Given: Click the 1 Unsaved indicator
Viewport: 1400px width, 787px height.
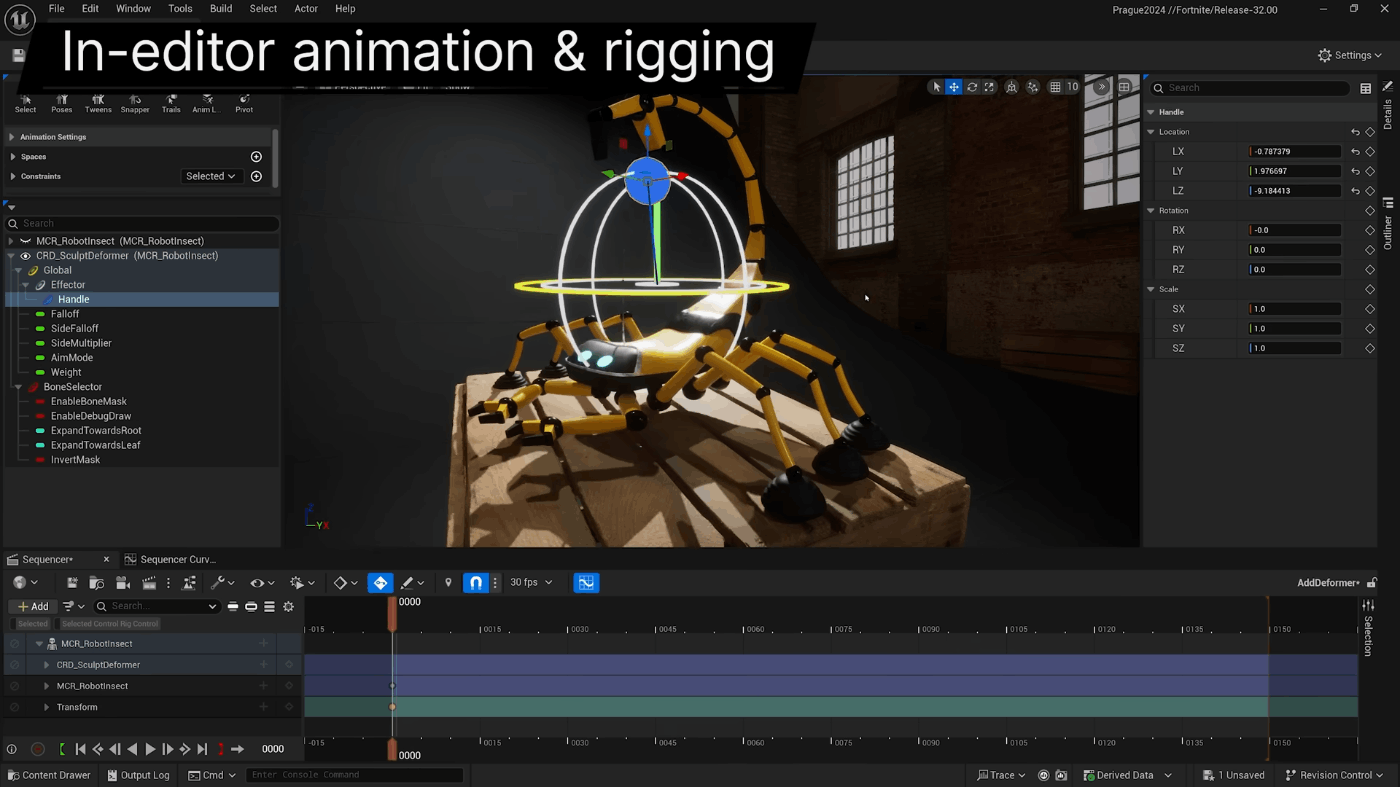Looking at the screenshot, I should (x=1234, y=775).
